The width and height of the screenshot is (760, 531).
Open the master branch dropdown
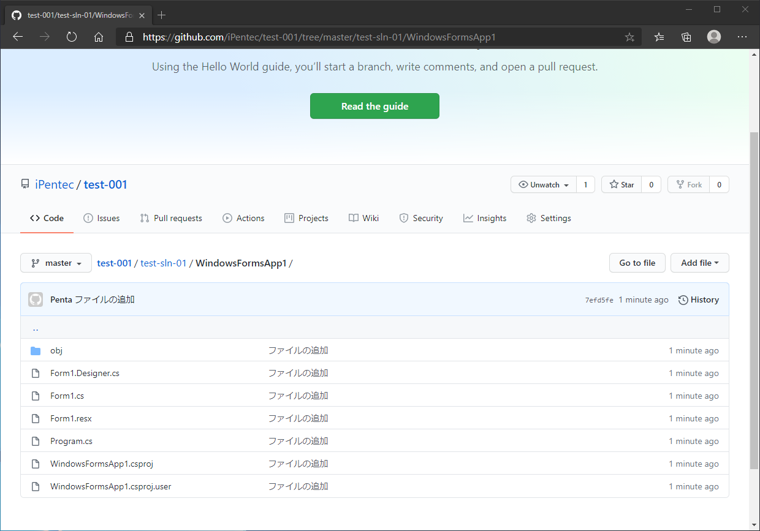[56, 263]
